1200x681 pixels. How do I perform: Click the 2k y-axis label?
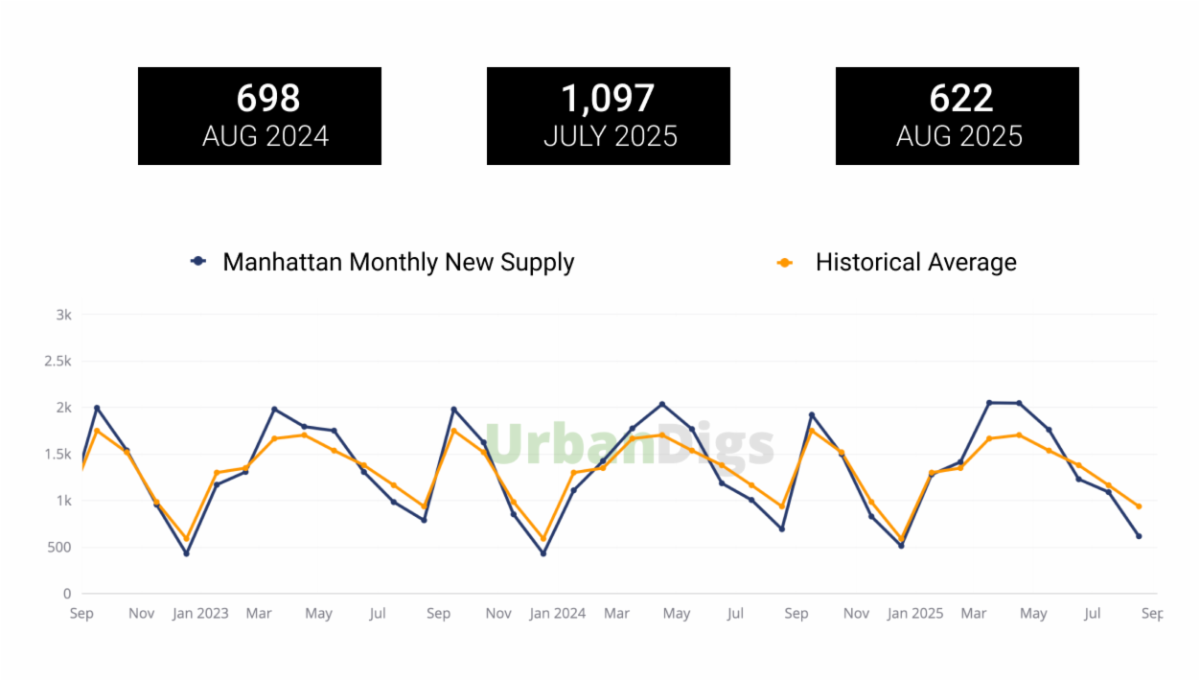click(x=64, y=408)
